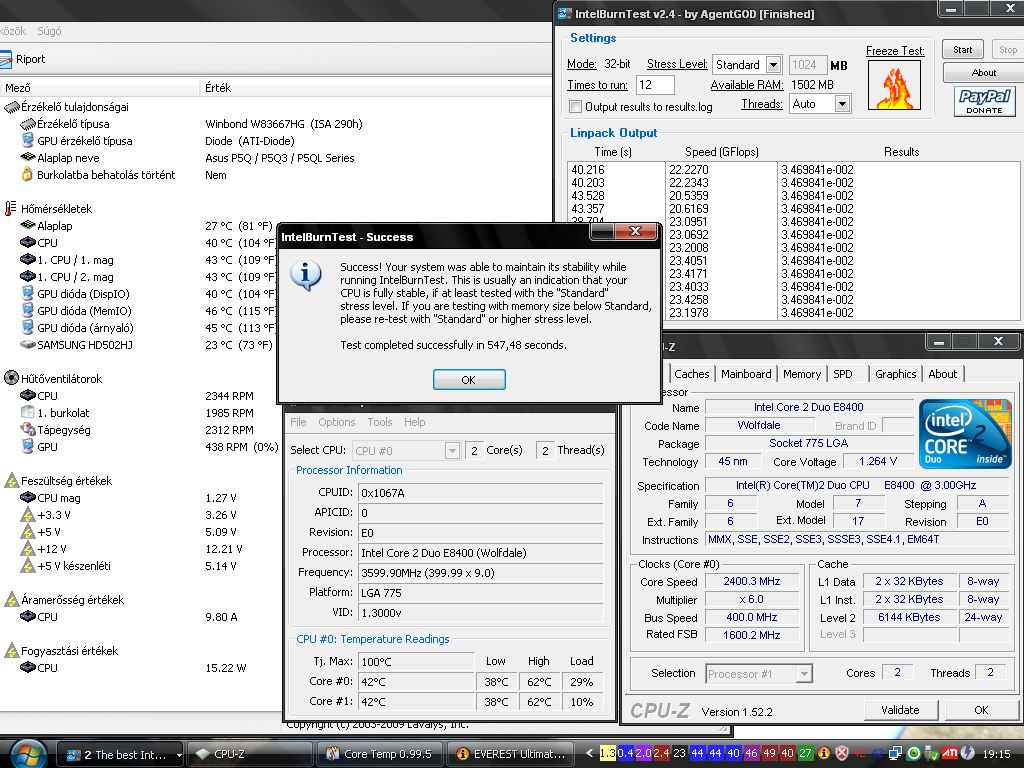
Task: Open the Help menu in Core Temp
Action: pos(414,422)
